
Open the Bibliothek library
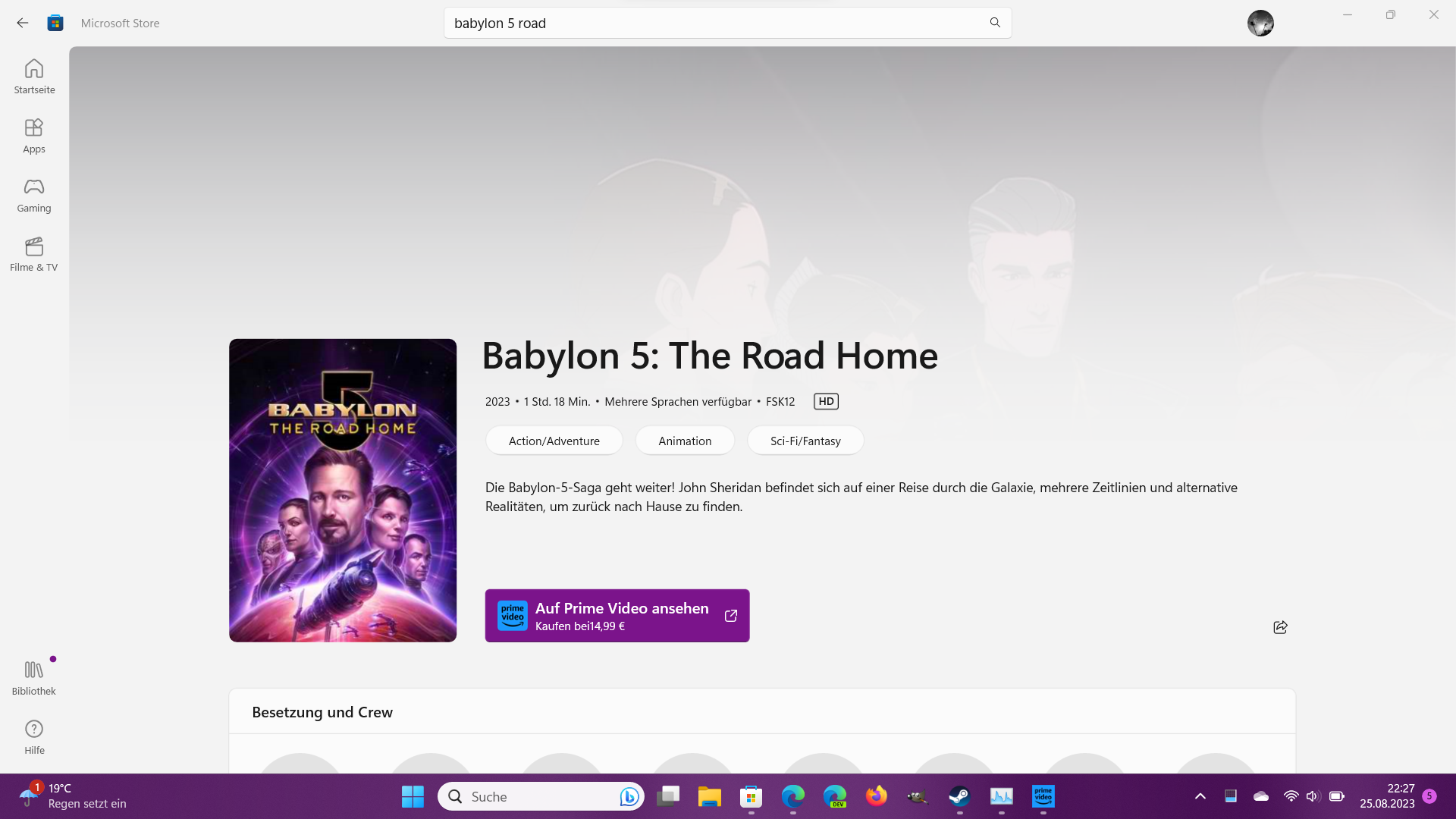(x=34, y=677)
